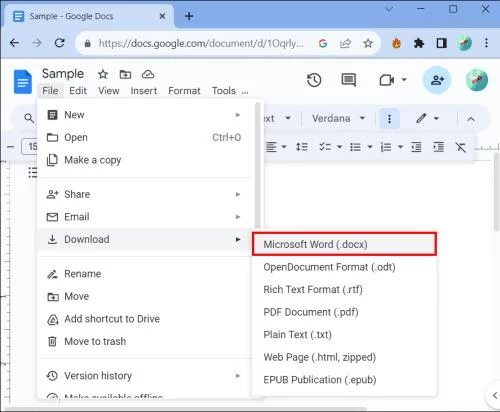
Task: Open the Chrome three-dot menu
Action: click(x=486, y=43)
